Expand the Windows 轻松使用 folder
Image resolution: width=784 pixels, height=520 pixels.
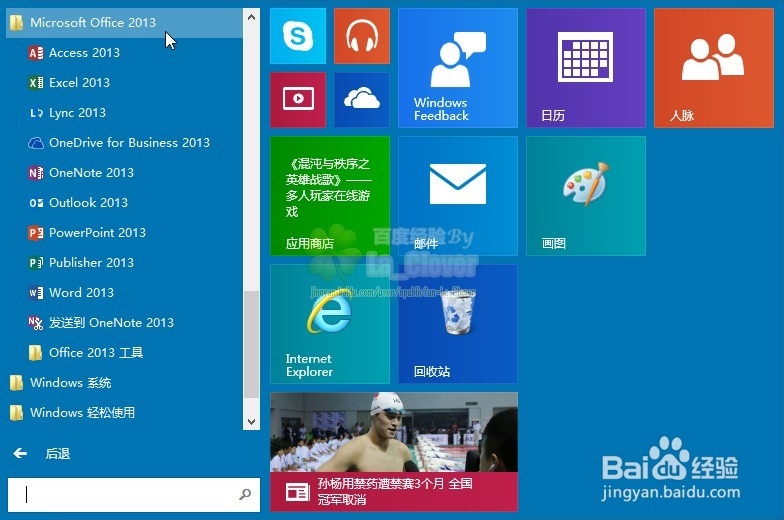pyautogui.click(x=124, y=412)
